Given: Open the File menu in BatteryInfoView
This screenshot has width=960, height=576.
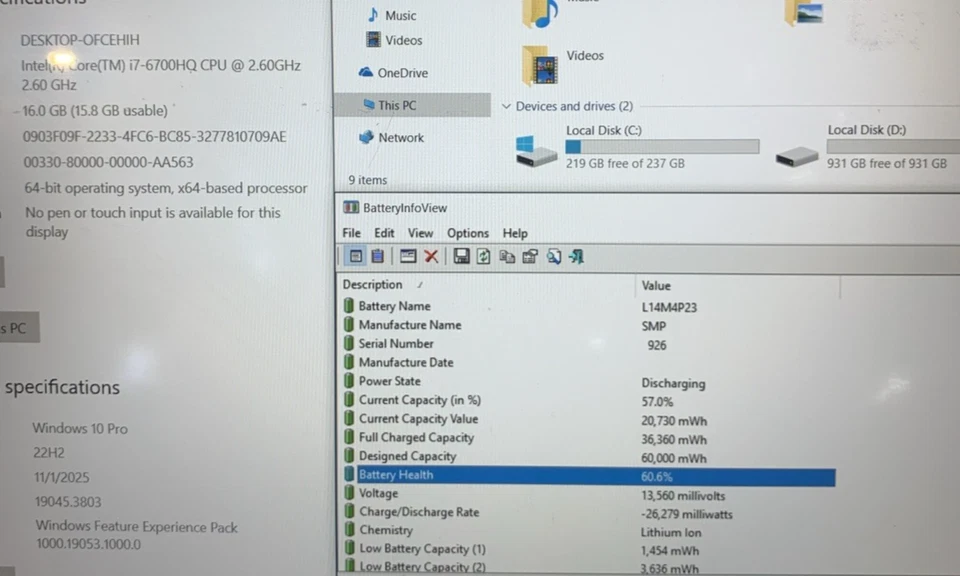Looking at the screenshot, I should pos(351,233).
